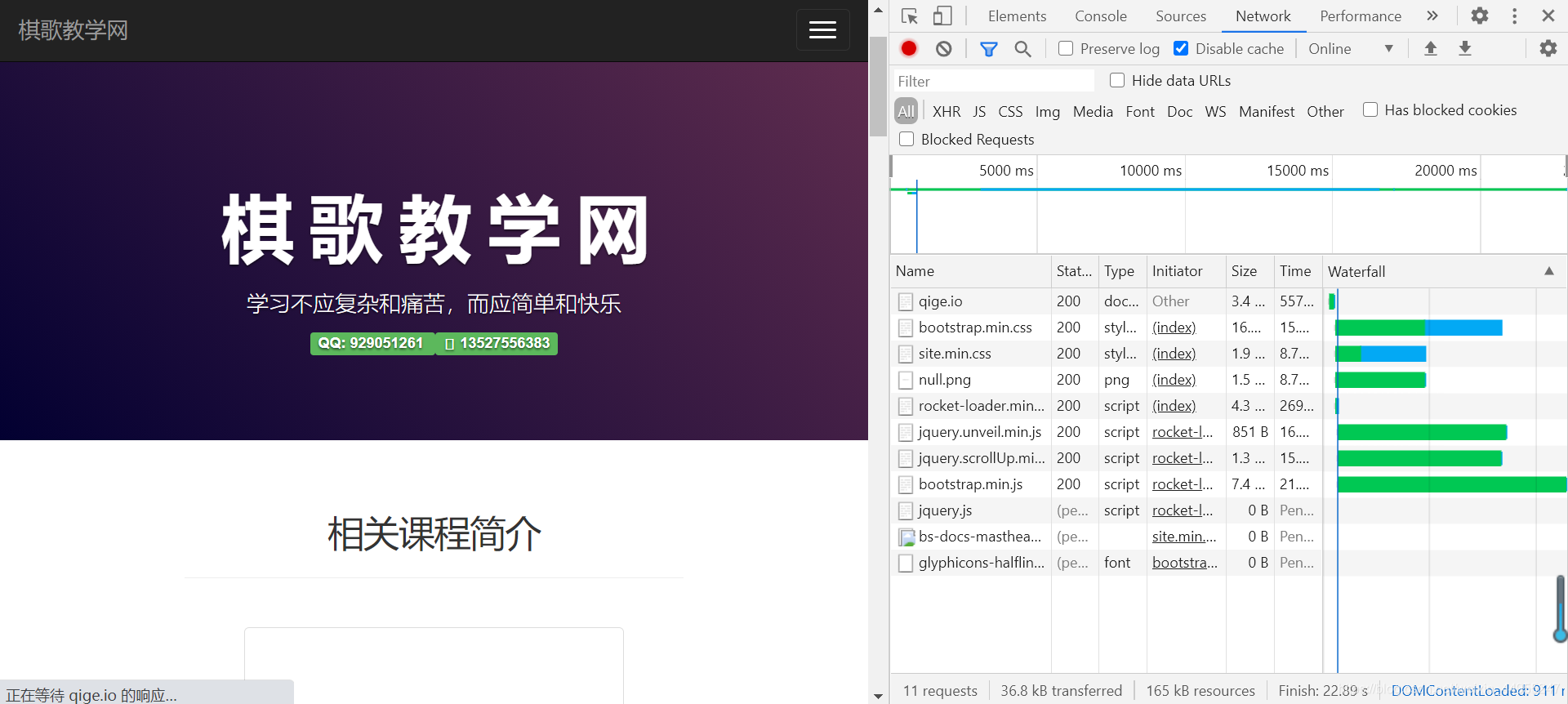Toggle device toolbar emulation

942,16
